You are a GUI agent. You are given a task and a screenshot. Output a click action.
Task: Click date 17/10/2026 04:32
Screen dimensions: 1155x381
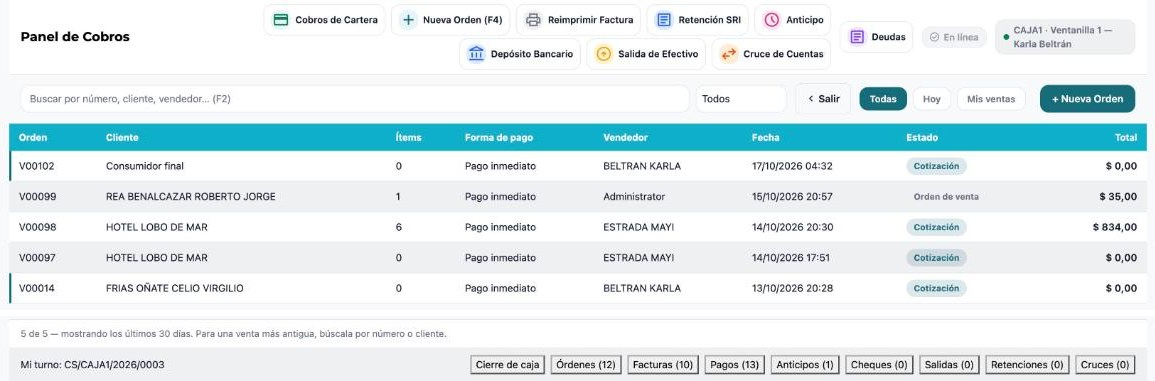[793, 167]
